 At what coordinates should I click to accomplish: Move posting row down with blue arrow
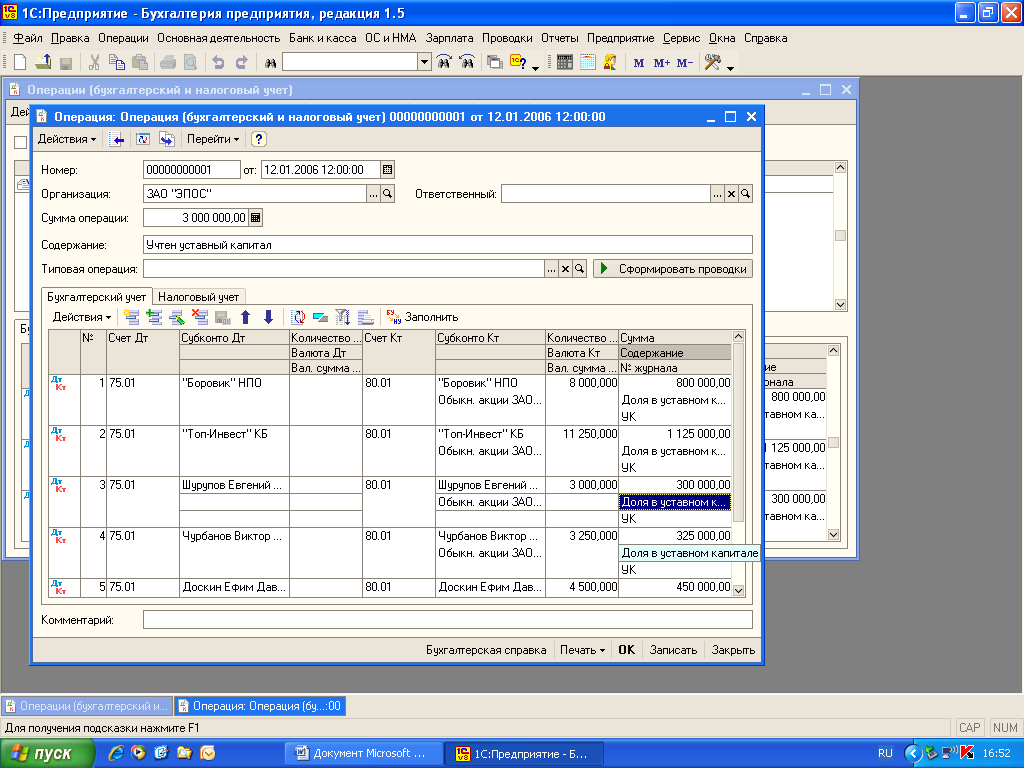268,317
